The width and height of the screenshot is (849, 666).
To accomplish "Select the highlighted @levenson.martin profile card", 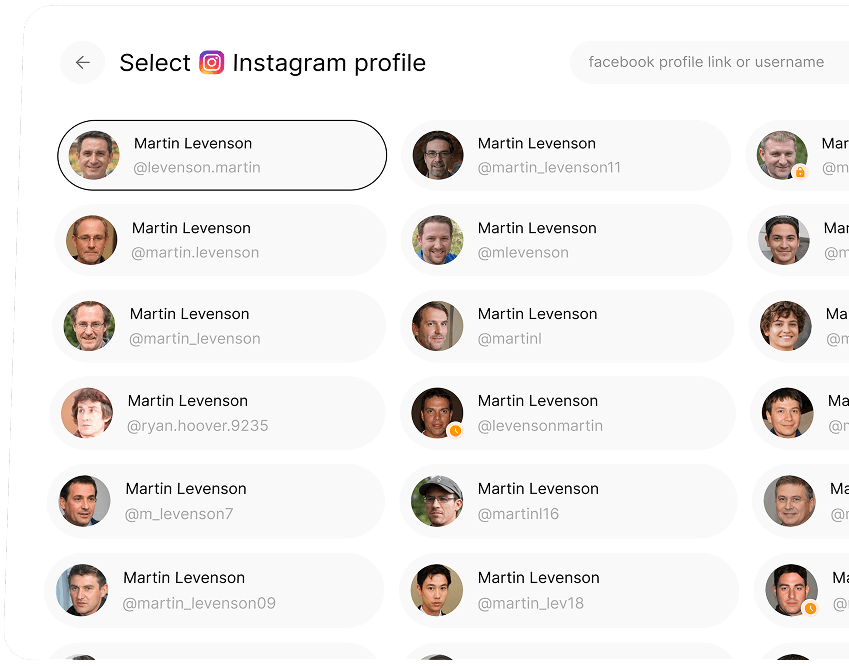I will click(x=222, y=155).
